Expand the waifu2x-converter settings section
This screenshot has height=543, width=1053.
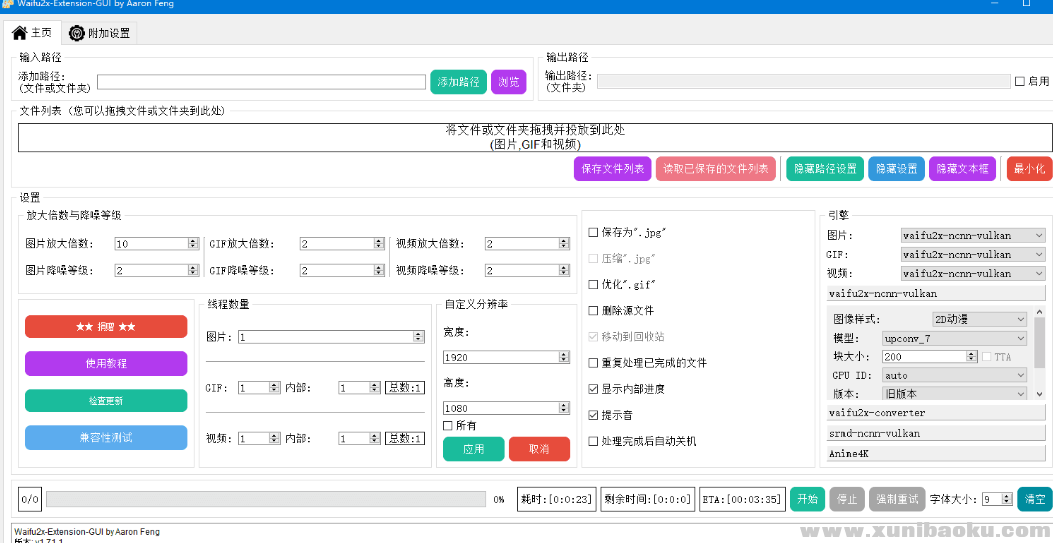click(936, 412)
